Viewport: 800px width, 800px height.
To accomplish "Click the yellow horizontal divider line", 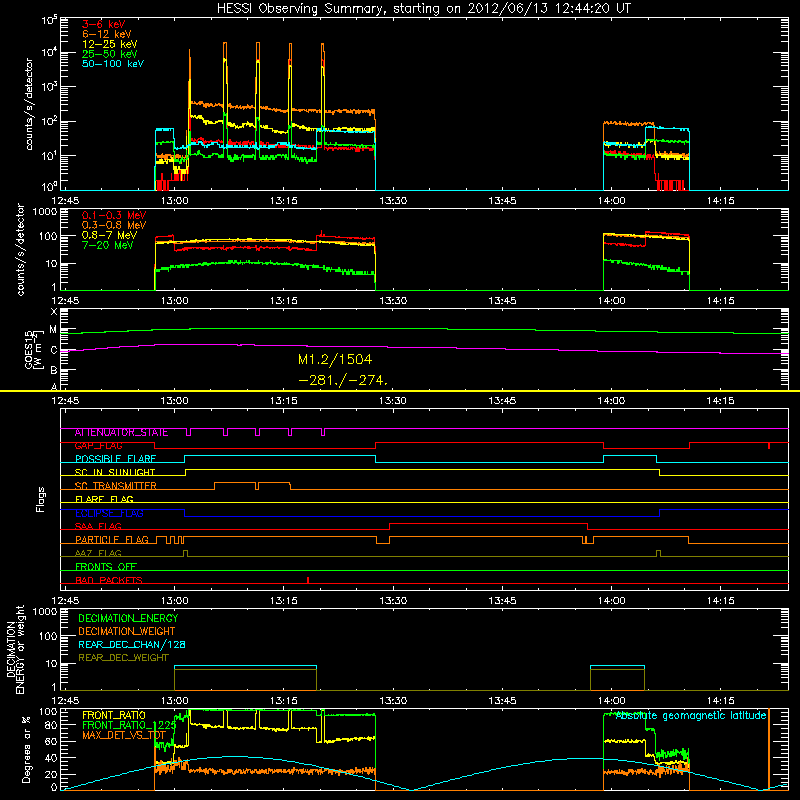I will coord(400,391).
